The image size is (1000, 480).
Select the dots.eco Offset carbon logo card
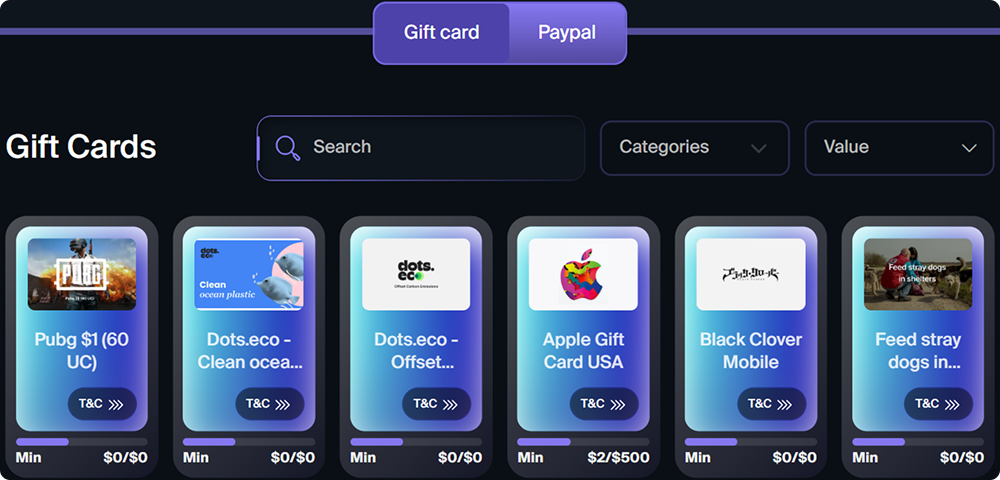click(x=416, y=274)
